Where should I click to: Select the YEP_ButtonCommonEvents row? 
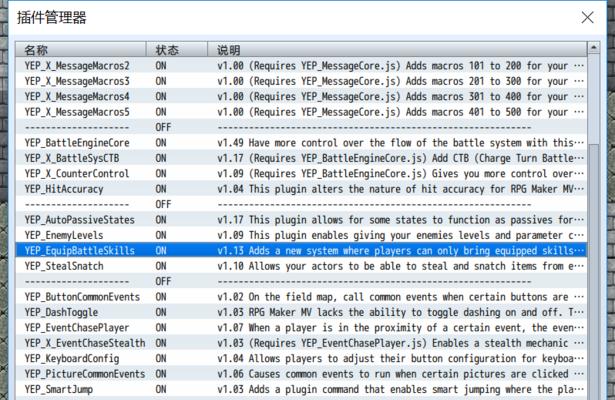click(301, 297)
